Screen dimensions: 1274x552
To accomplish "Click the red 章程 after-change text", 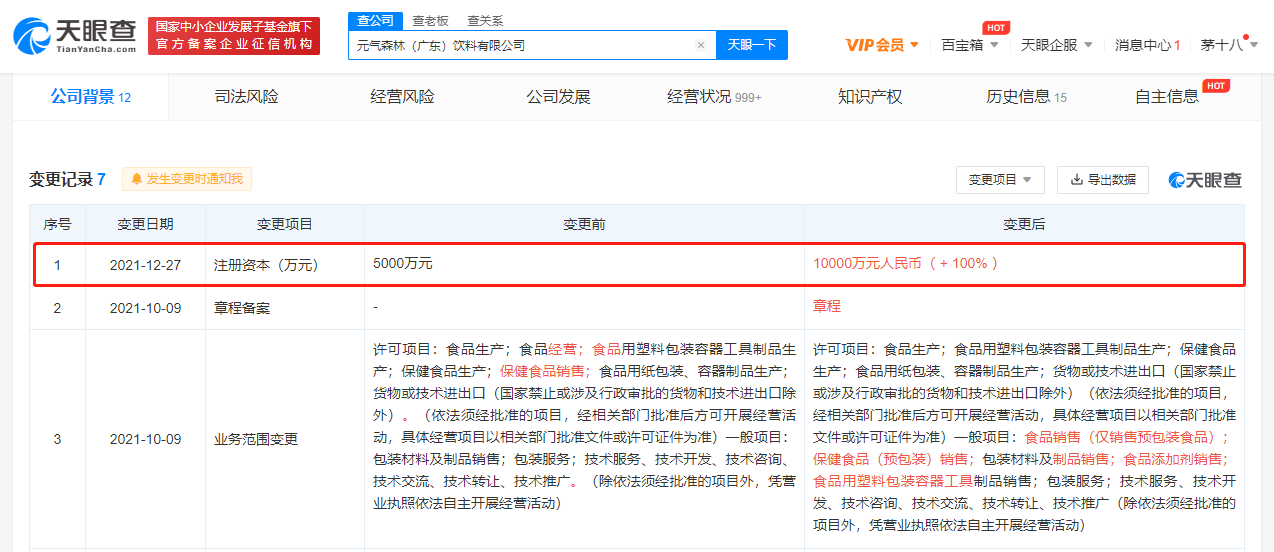I will click(x=827, y=307).
